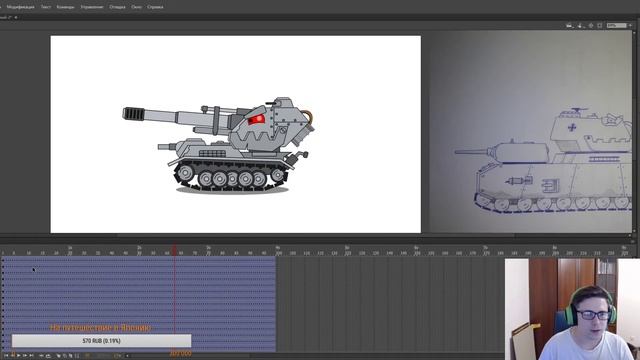640x360 pixels.
Task: Toggle the Onion Skin Outlines icon
Action: [x=64, y=356]
